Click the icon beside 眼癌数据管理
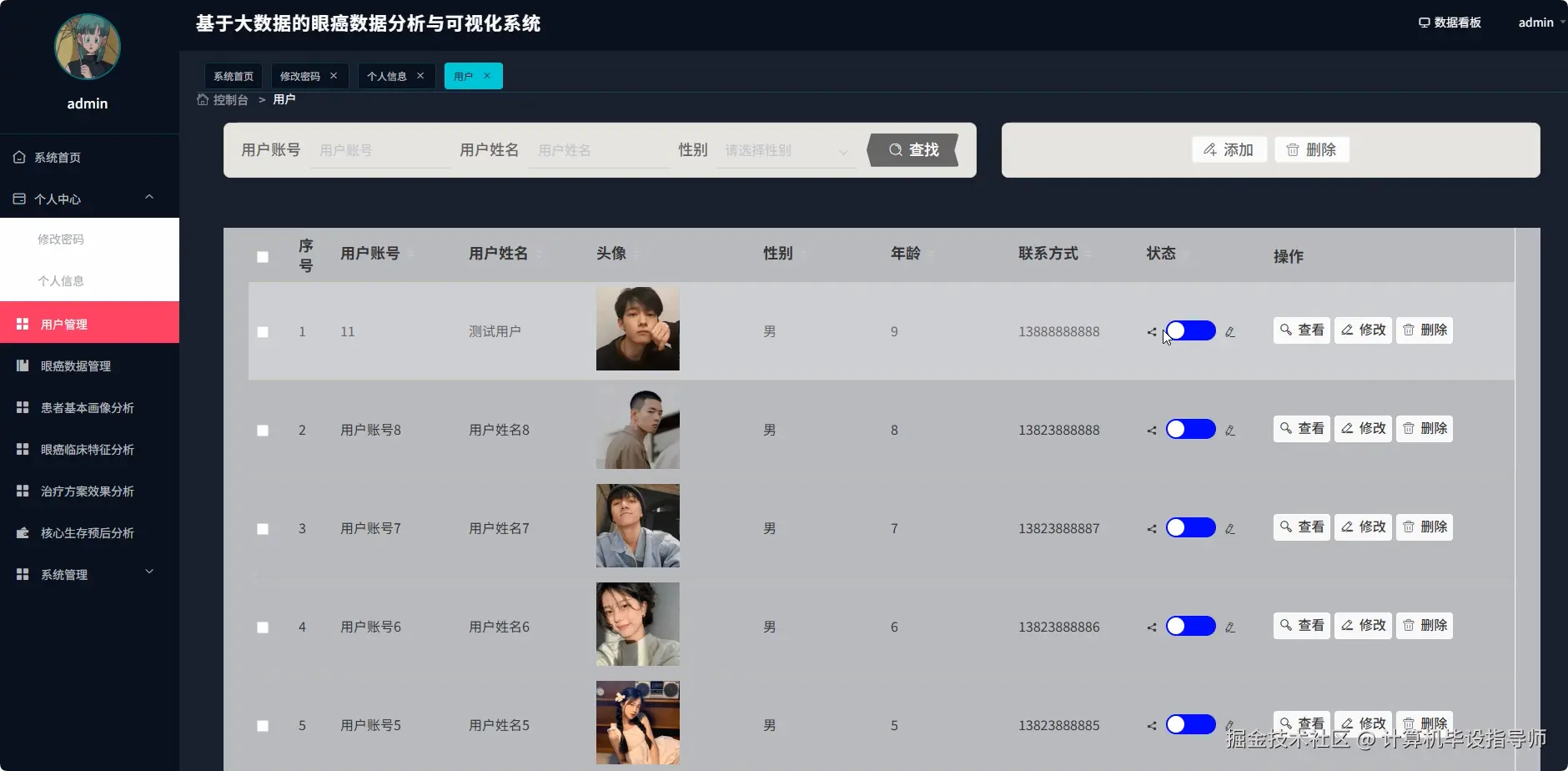Screen dimensions: 1568x771 coord(23,365)
